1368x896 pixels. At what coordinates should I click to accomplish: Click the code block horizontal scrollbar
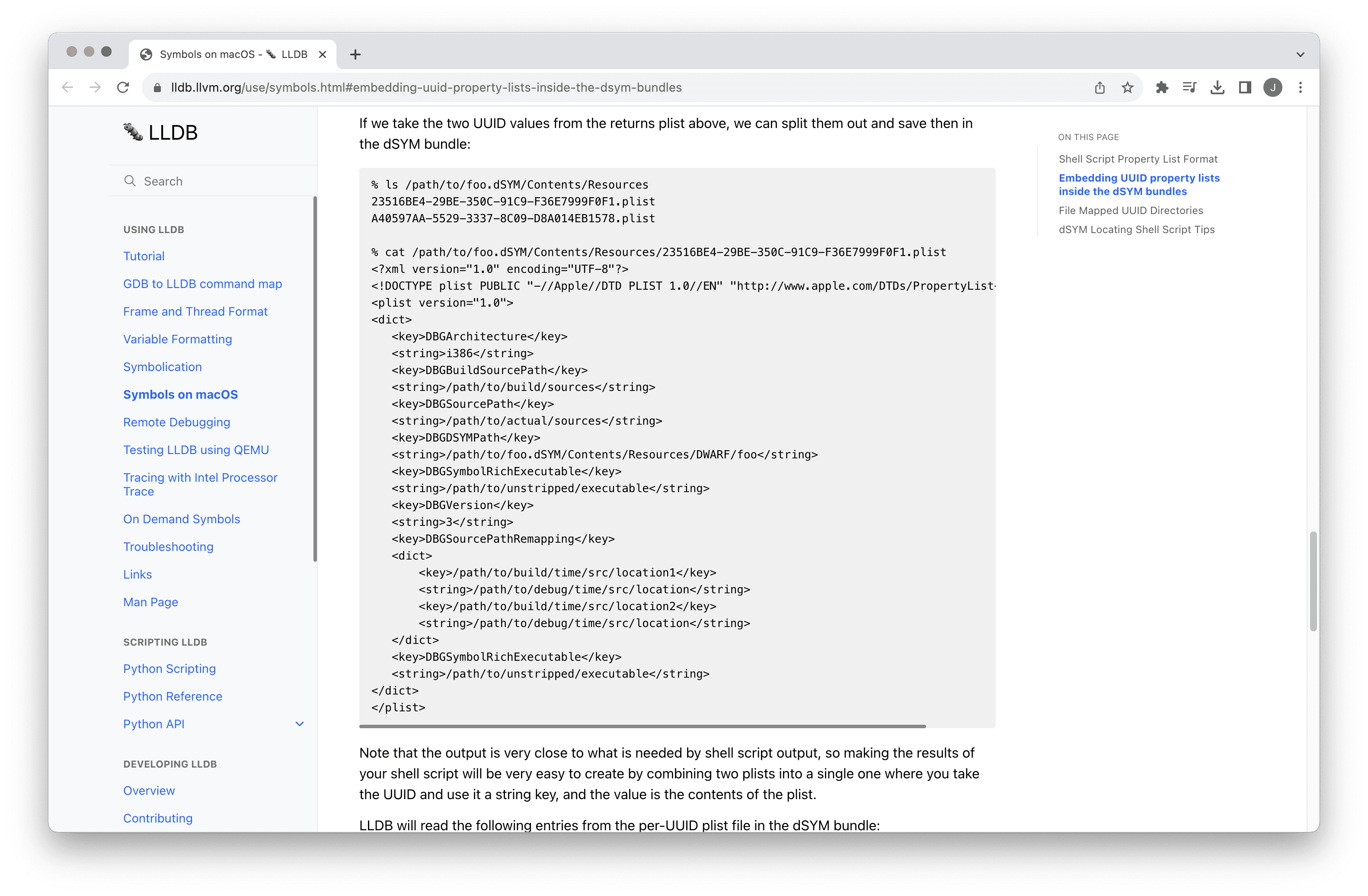(642, 726)
